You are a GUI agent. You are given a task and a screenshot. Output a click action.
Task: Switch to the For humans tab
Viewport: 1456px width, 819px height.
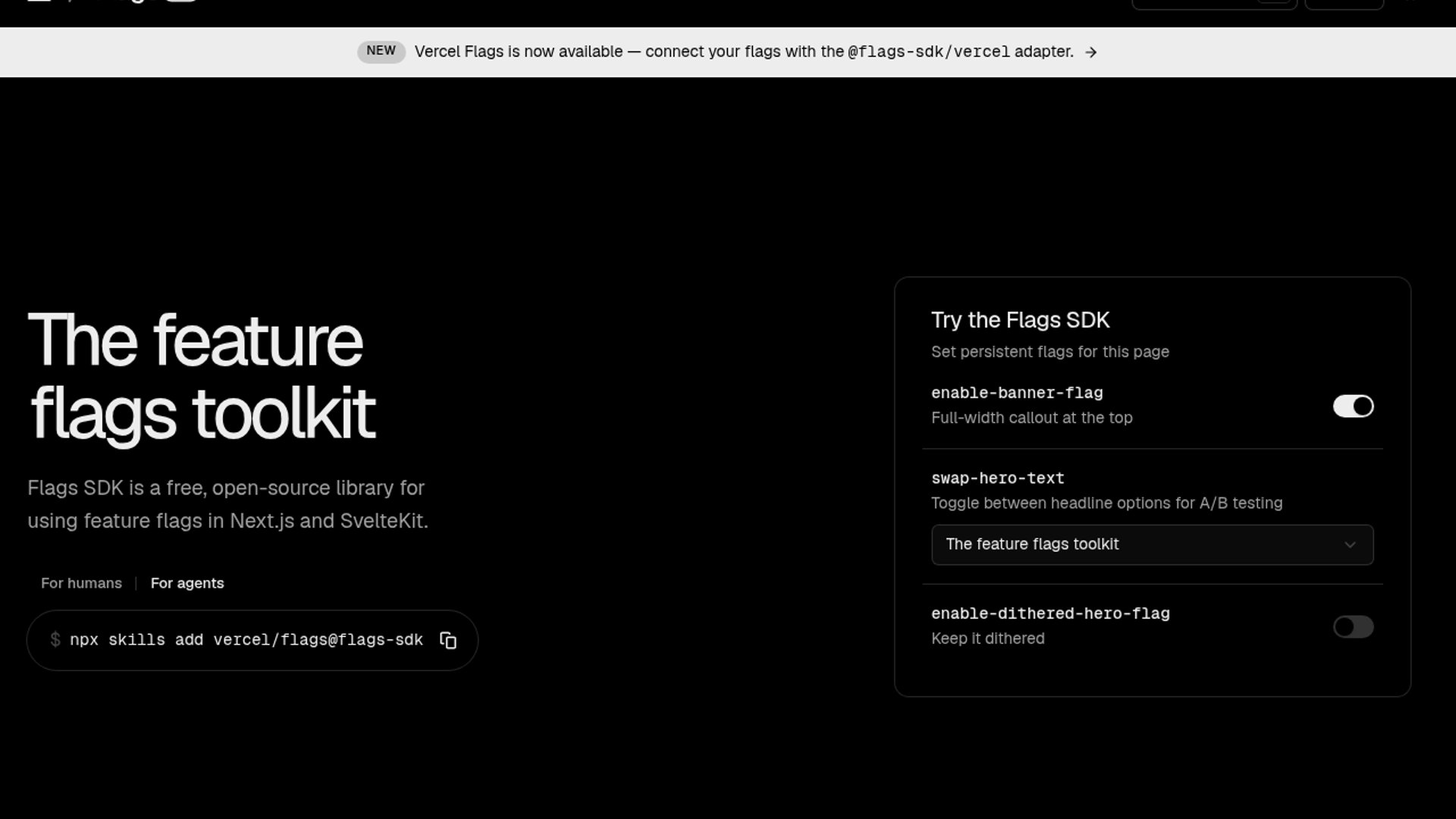(81, 583)
